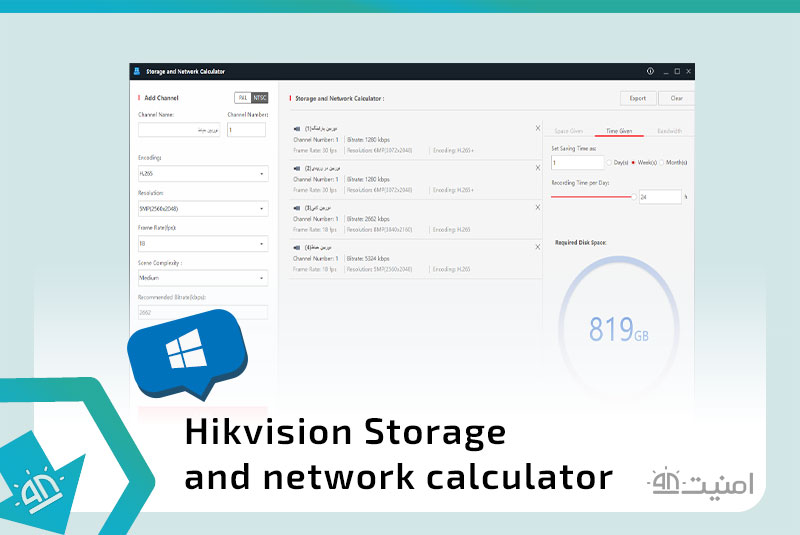Viewport: 800px width, 535px height.
Task: Delete channel (4) using its X icon
Action: (538, 247)
